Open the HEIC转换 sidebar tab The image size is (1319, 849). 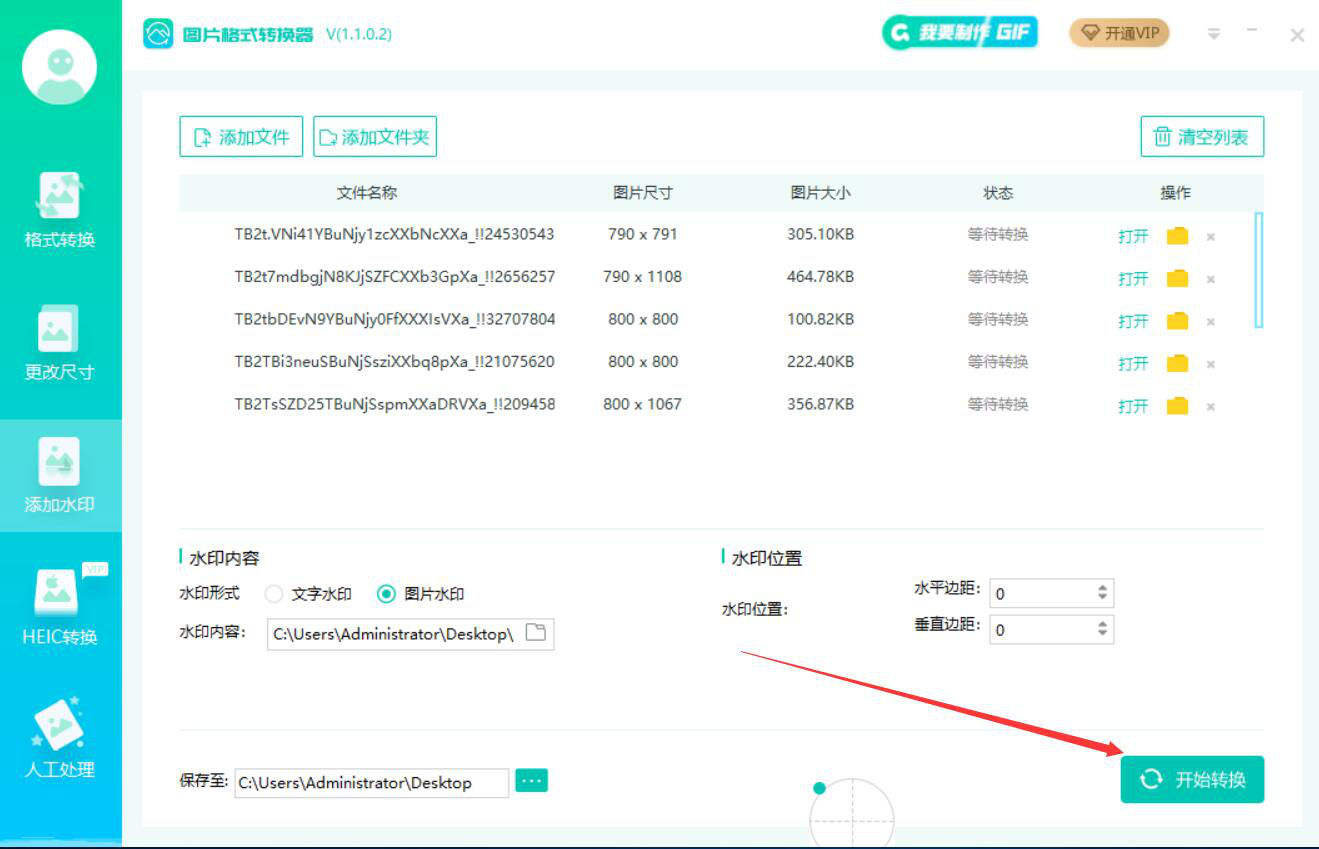coord(60,608)
